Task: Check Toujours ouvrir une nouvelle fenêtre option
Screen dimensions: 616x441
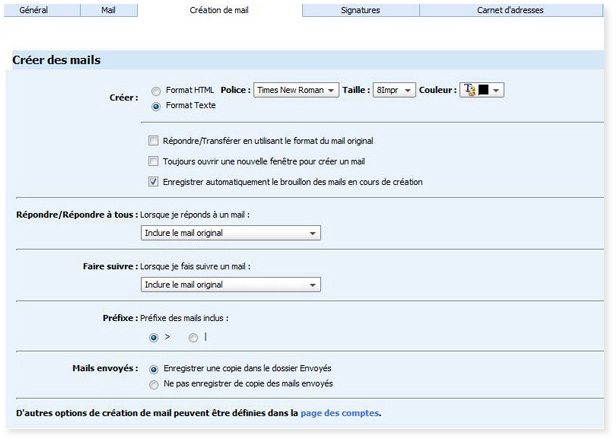Action: click(153, 161)
